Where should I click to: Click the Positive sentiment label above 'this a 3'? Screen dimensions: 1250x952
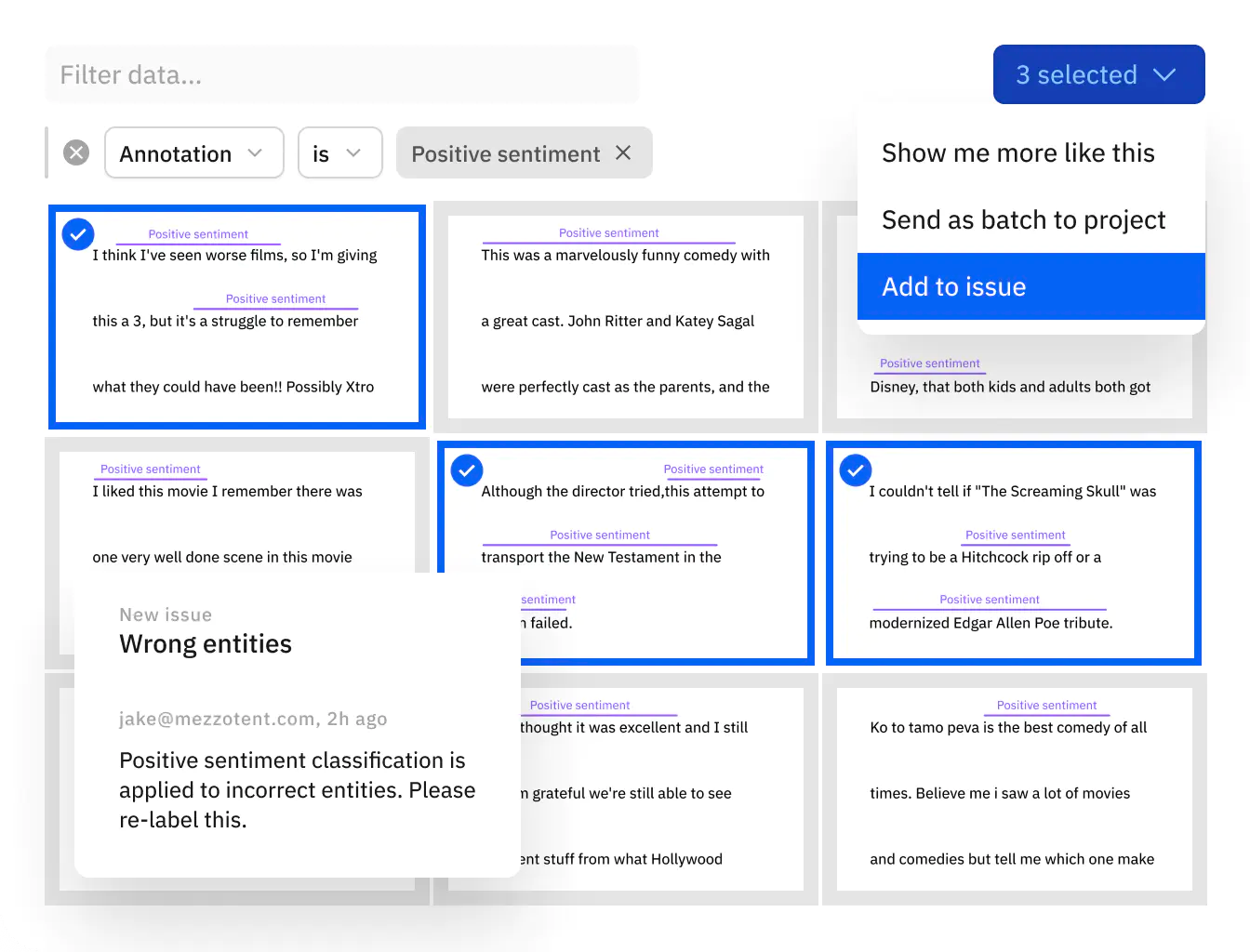point(275,299)
